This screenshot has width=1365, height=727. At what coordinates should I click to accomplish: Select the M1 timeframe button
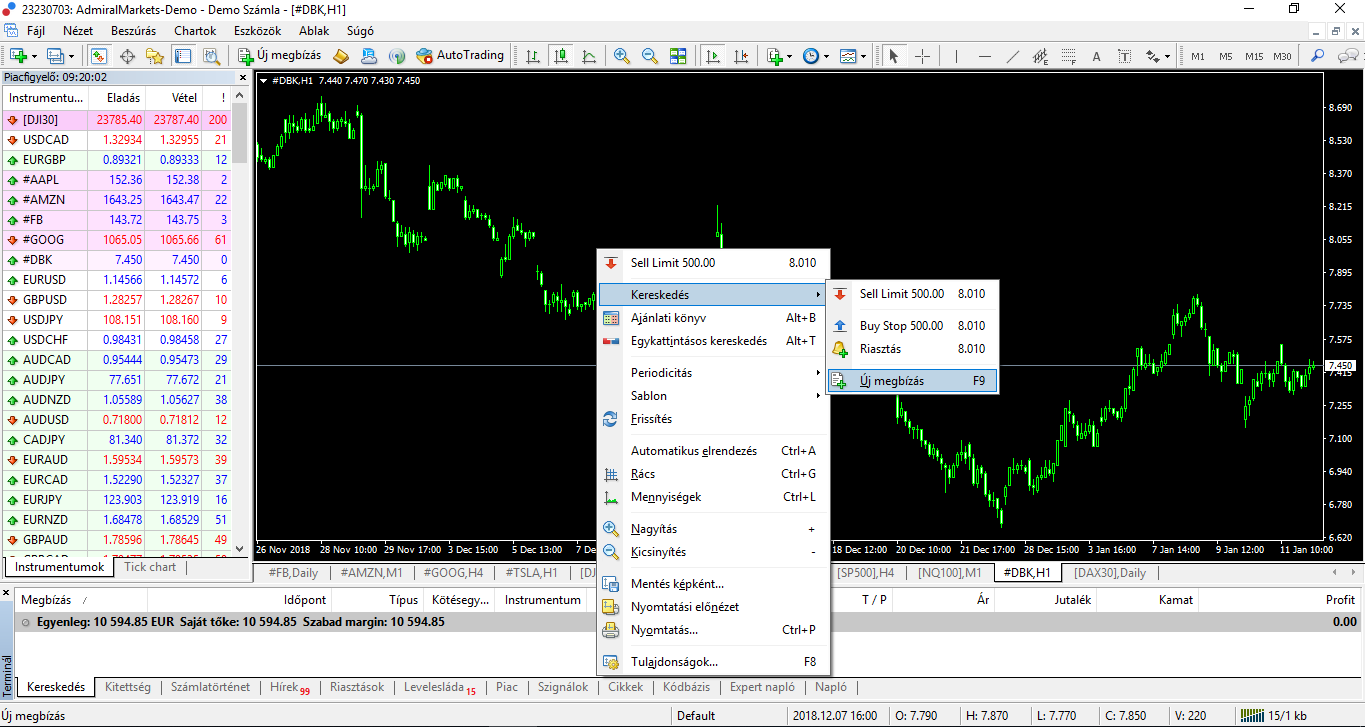click(x=1198, y=56)
